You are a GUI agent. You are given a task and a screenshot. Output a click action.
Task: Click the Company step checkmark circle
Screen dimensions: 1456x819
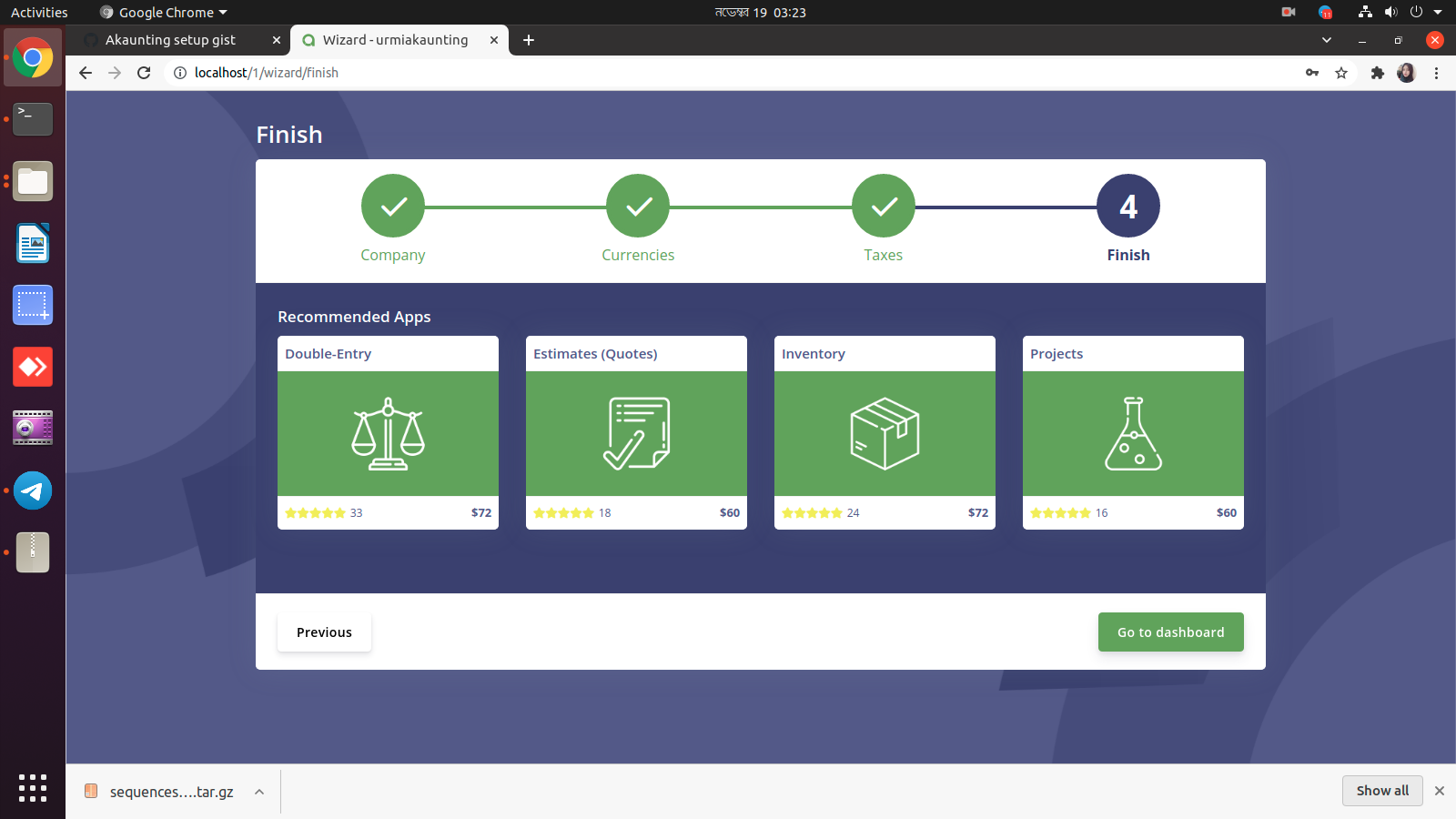point(393,206)
